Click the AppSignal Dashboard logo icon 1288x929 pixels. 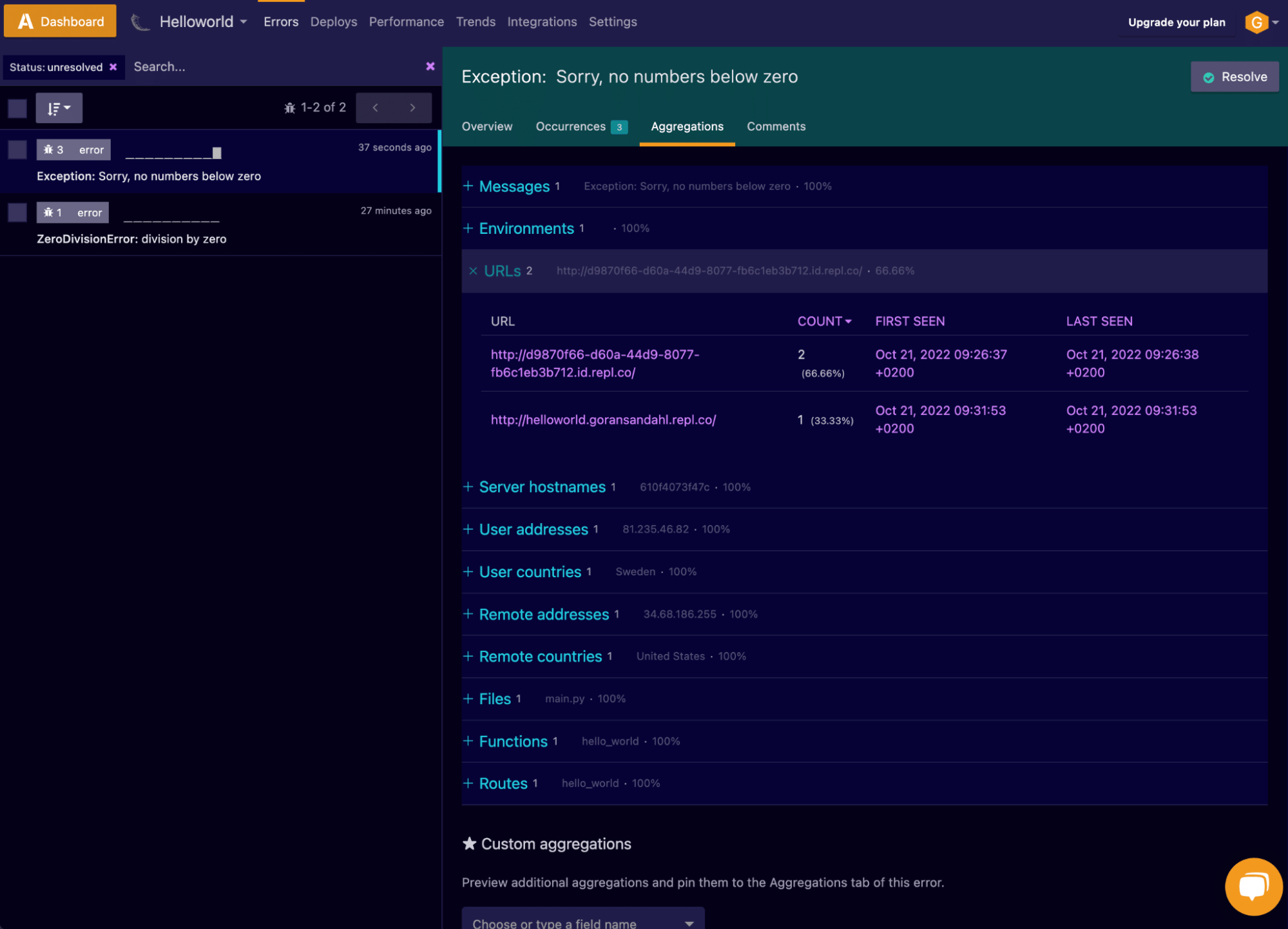(x=24, y=20)
